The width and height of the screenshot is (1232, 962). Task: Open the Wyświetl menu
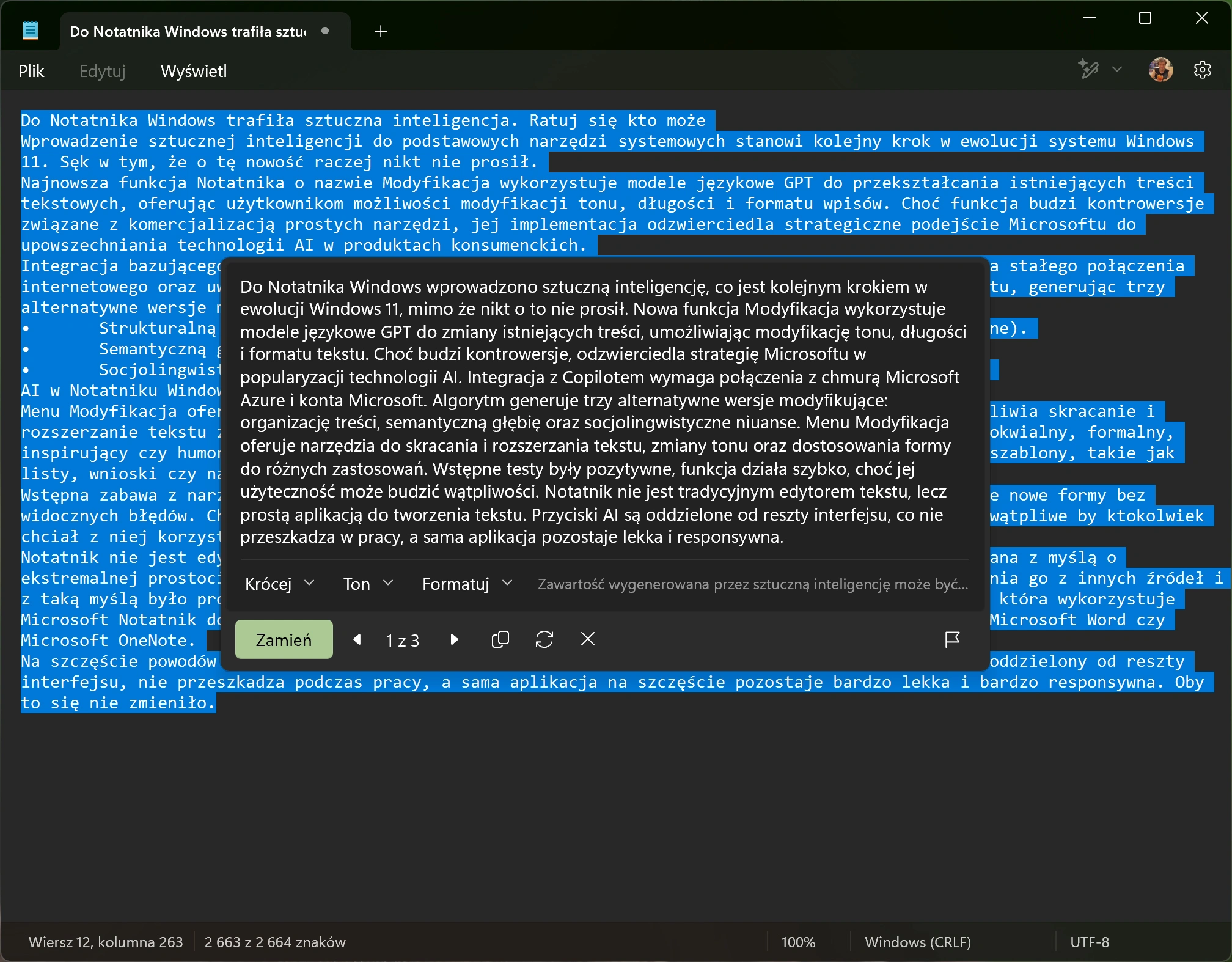point(194,71)
